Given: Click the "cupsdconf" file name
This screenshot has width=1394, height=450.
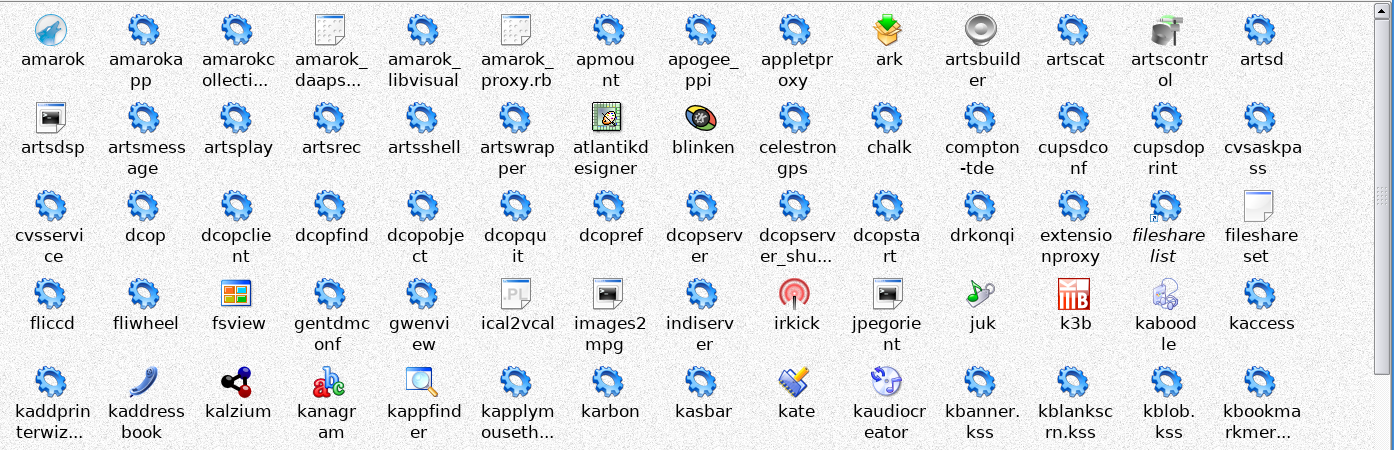Looking at the screenshot, I should point(1075,158).
